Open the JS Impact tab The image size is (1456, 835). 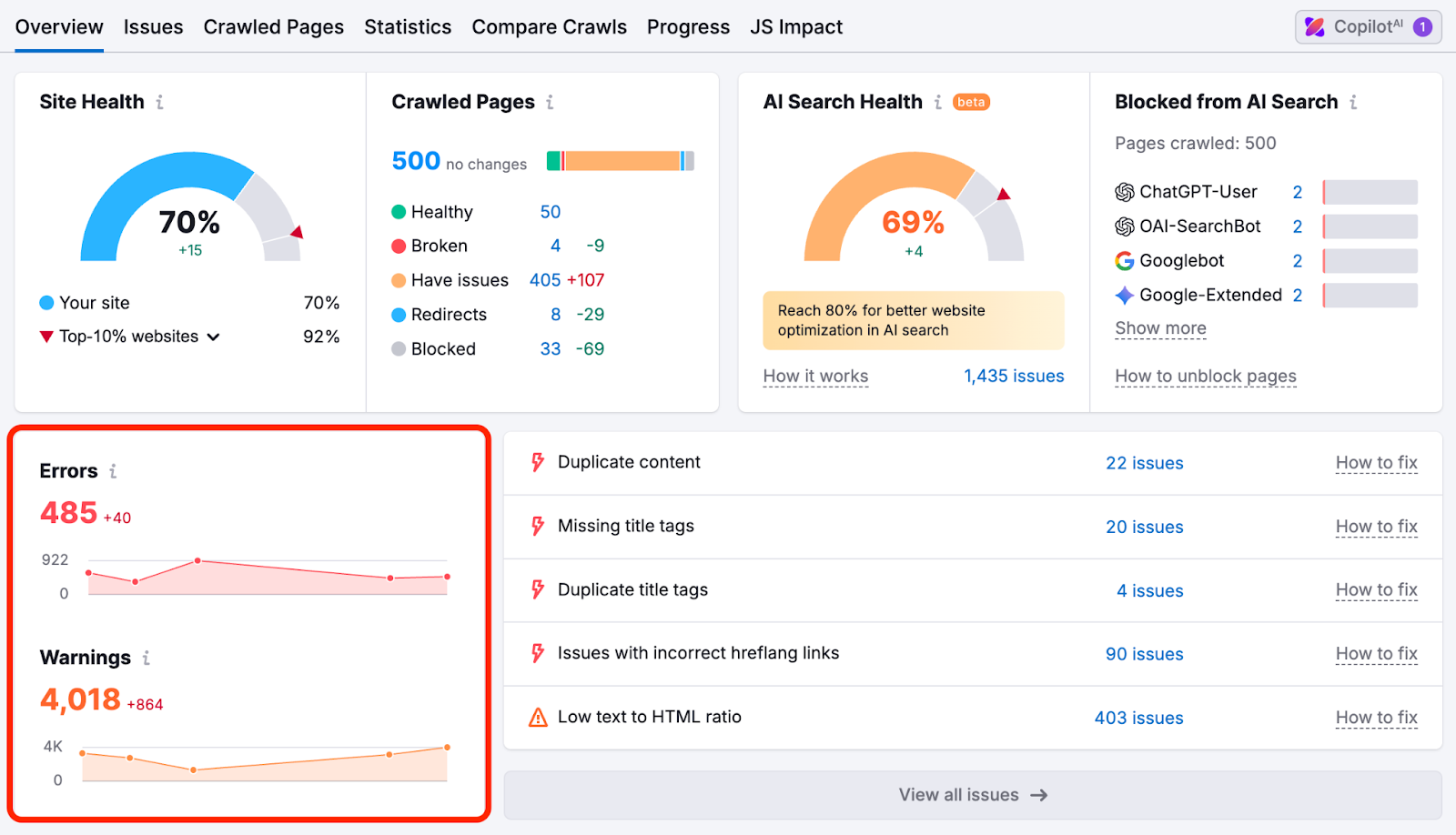tap(796, 26)
